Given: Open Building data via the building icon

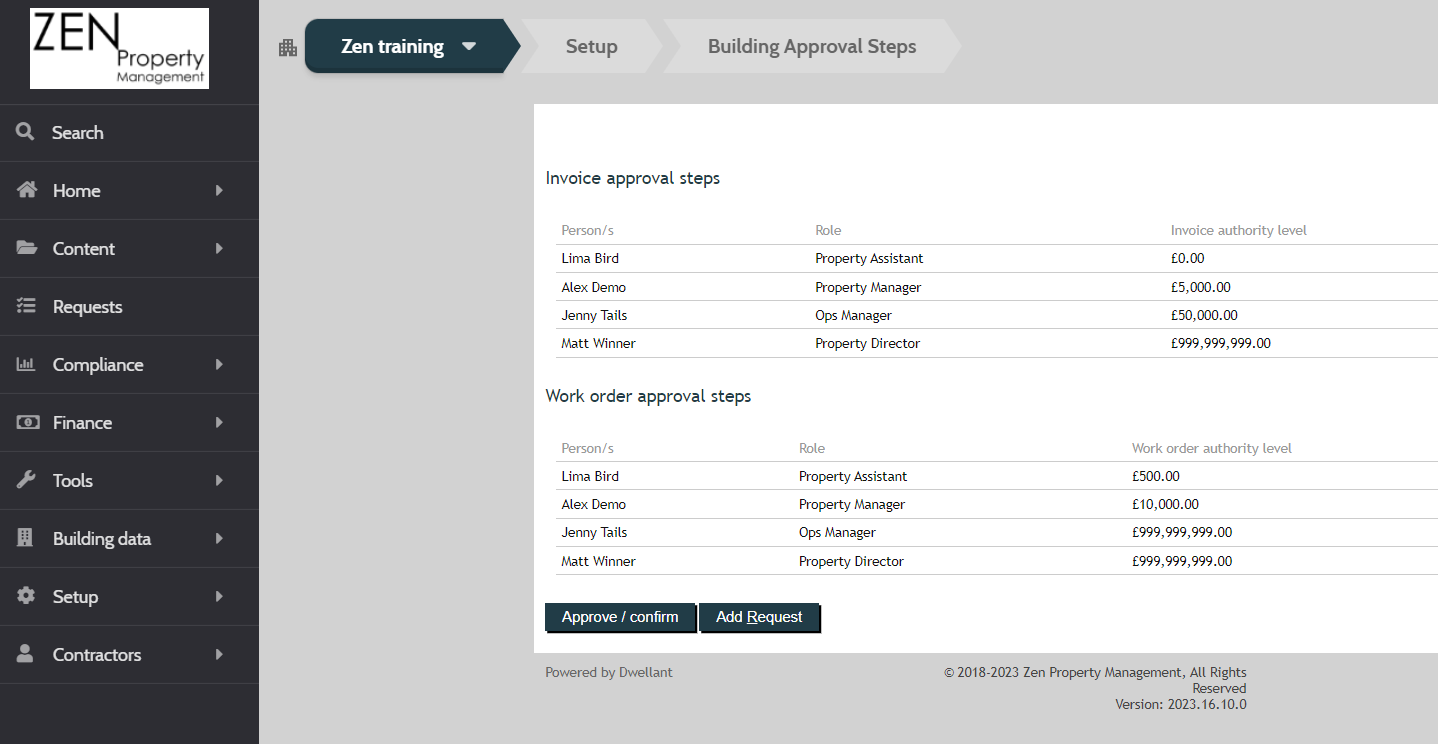Looking at the screenshot, I should (x=25, y=538).
